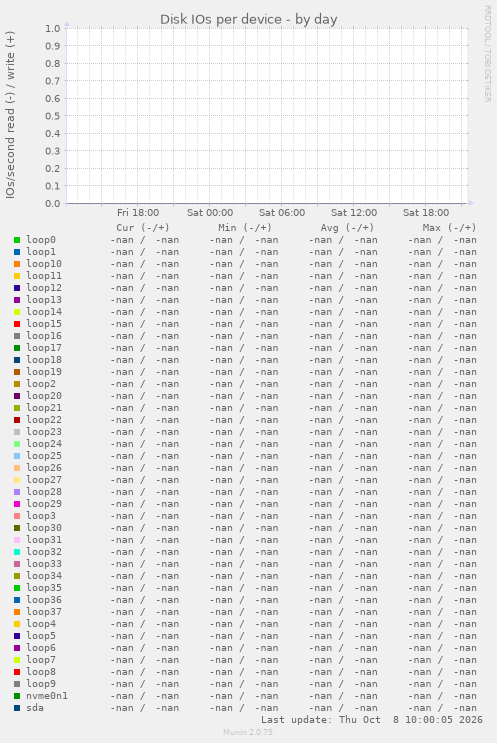This screenshot has height=743, width=497.
Task: Click the loop16 legend label
Action: [x=44, y=336]
